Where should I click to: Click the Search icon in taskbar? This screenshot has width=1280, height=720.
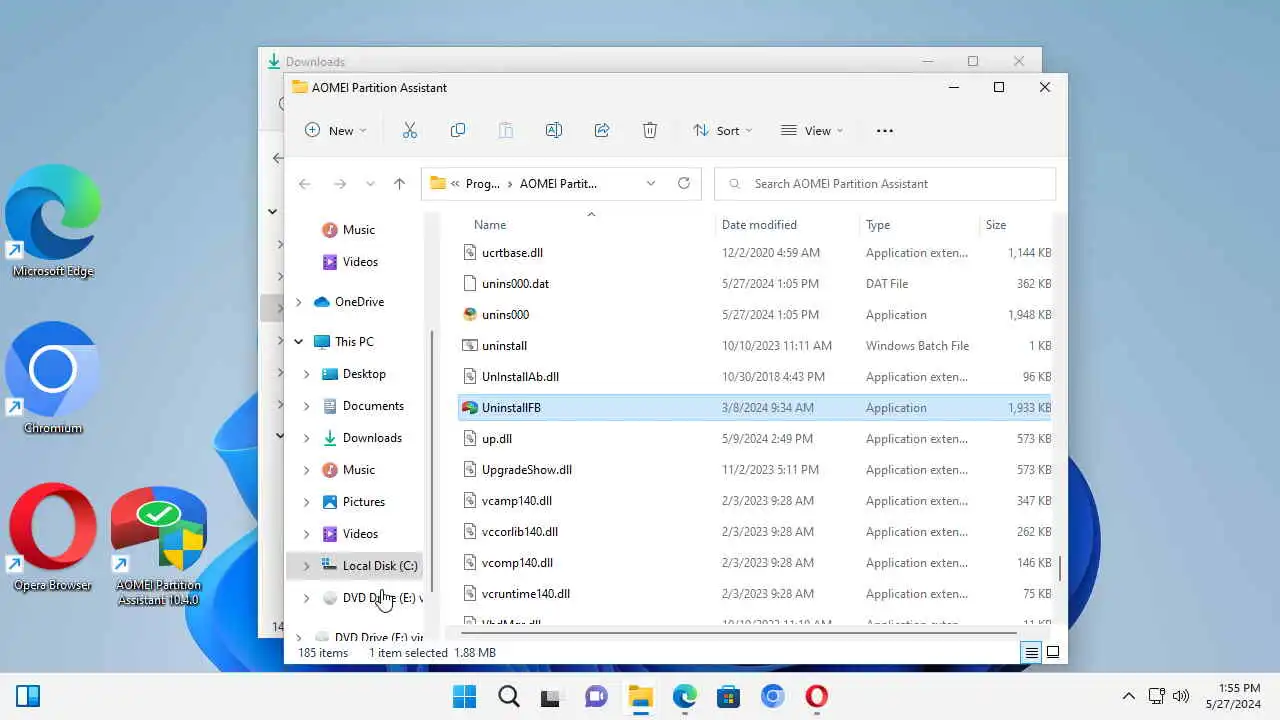pyautogui.click(x=508, y=696)
